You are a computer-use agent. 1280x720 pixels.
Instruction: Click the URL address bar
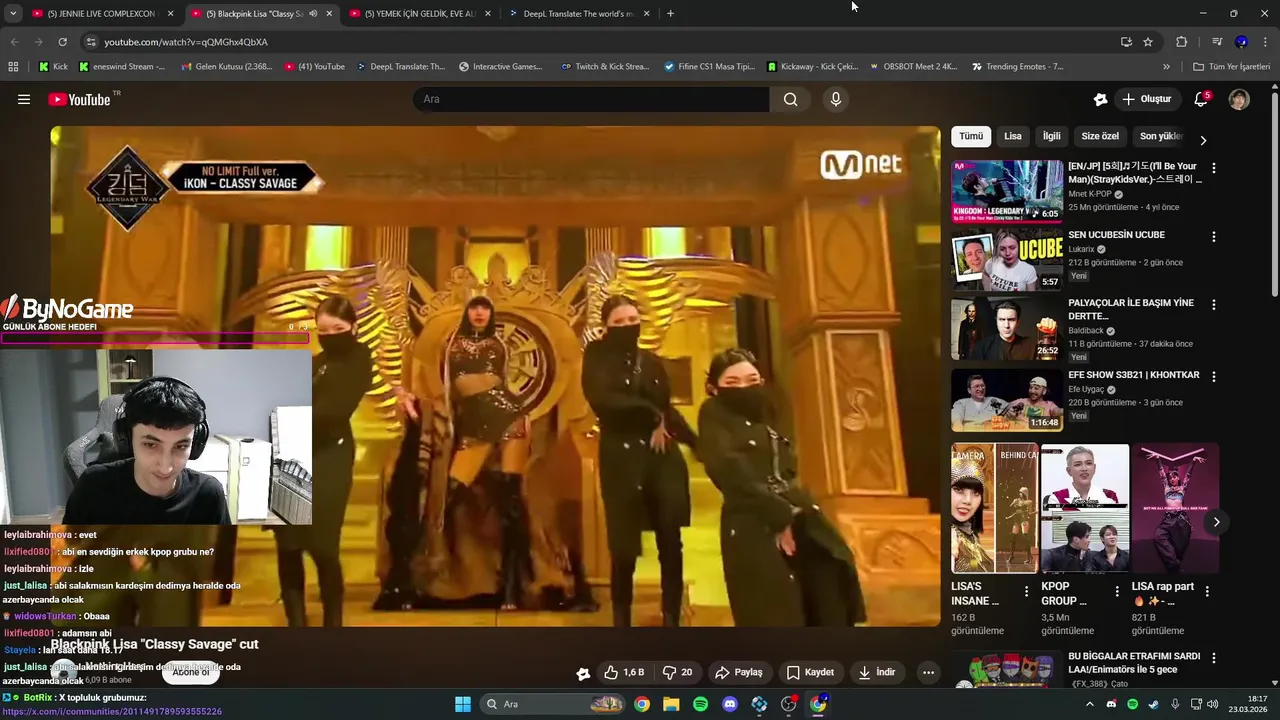point(600,42)
